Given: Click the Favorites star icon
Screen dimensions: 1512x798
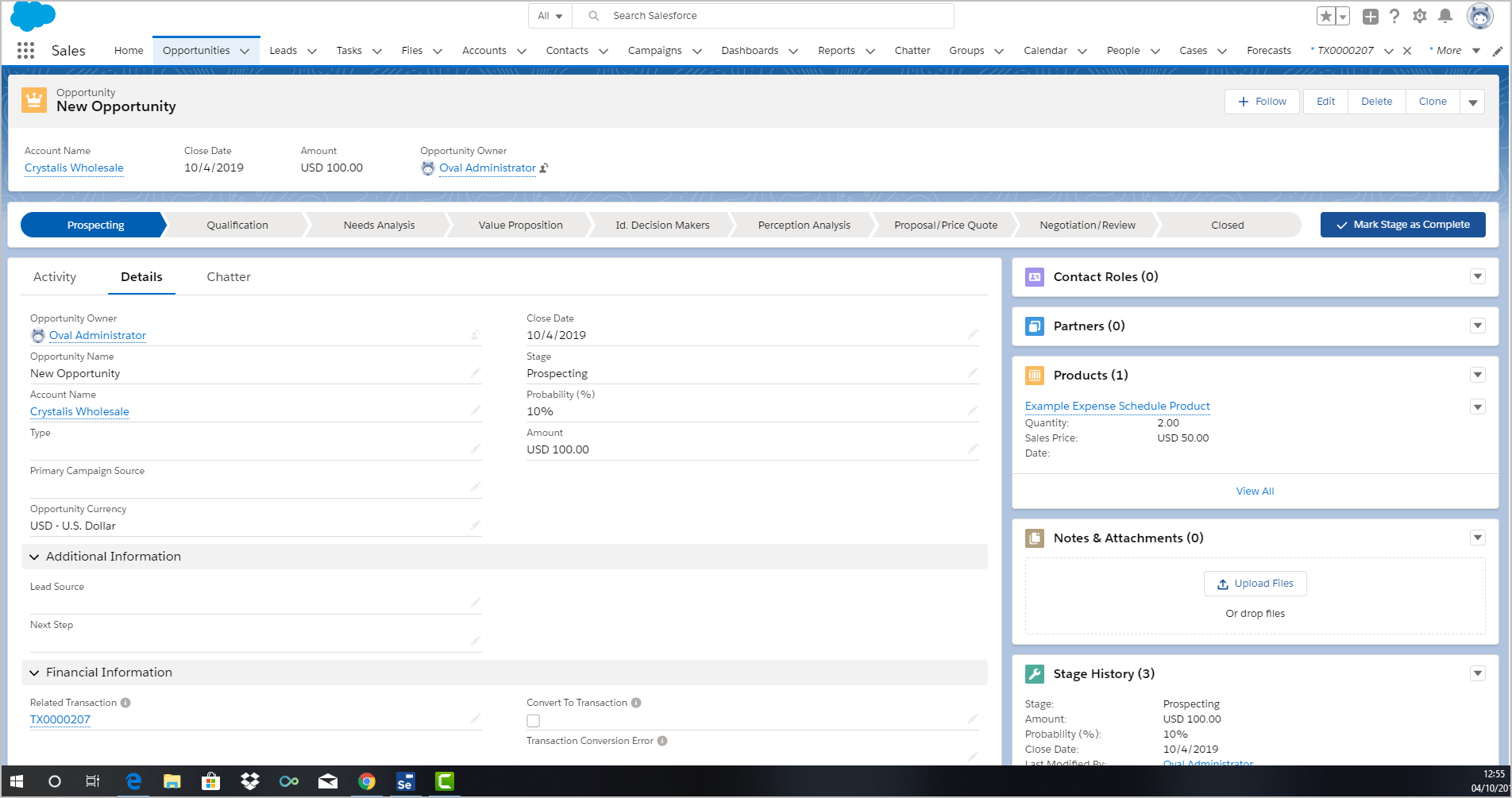Looking at the screenshot, I should click(x=1325, y=16).
